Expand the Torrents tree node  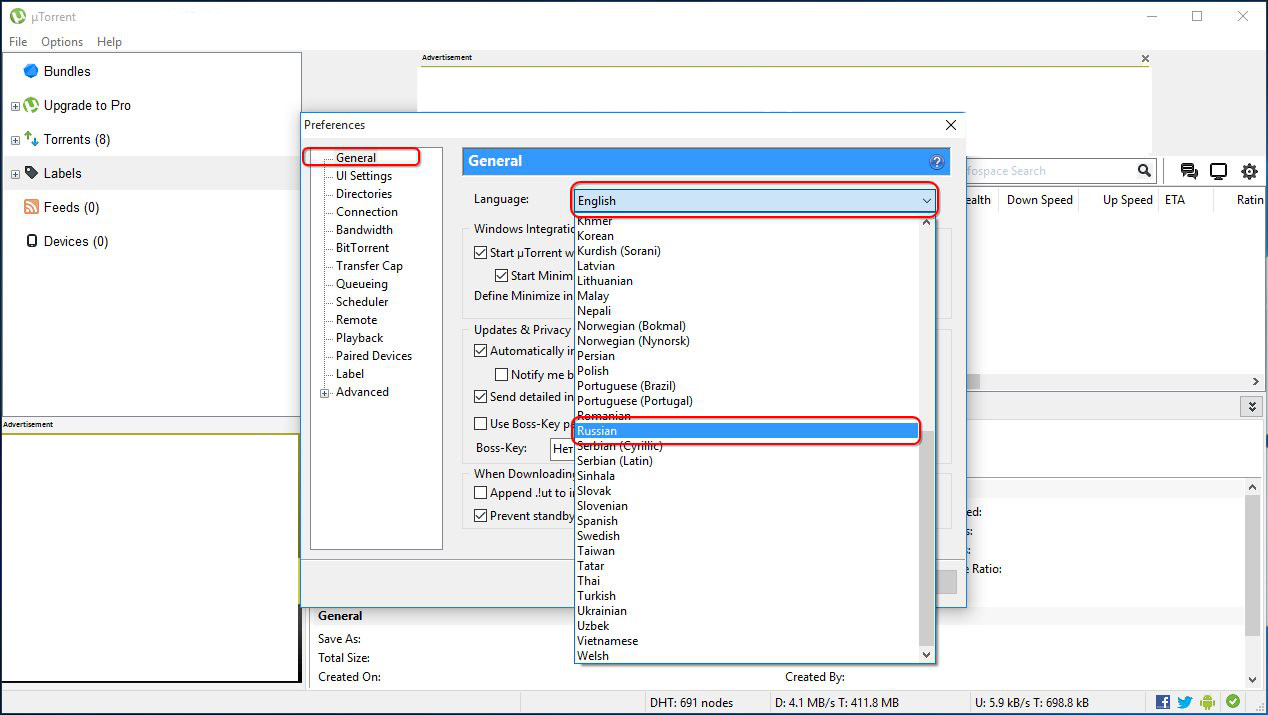coord(15,140)
